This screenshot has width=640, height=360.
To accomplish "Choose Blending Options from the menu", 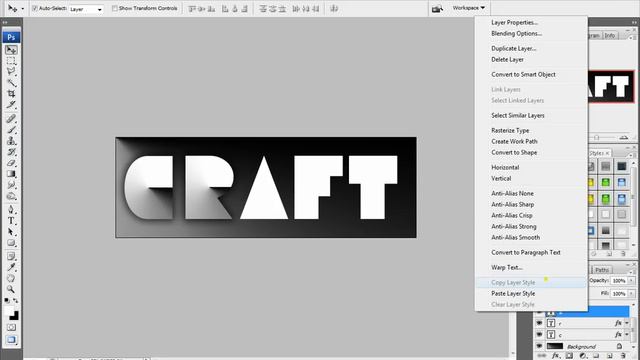I will [x=517, y=33].
